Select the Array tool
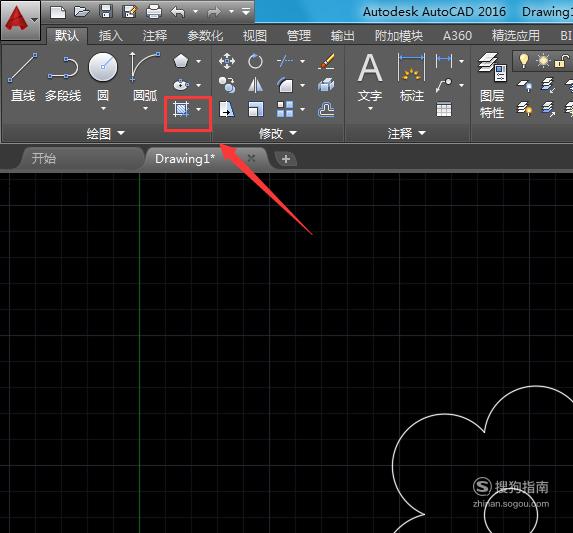The image size is (573, 533). (285, 109)
